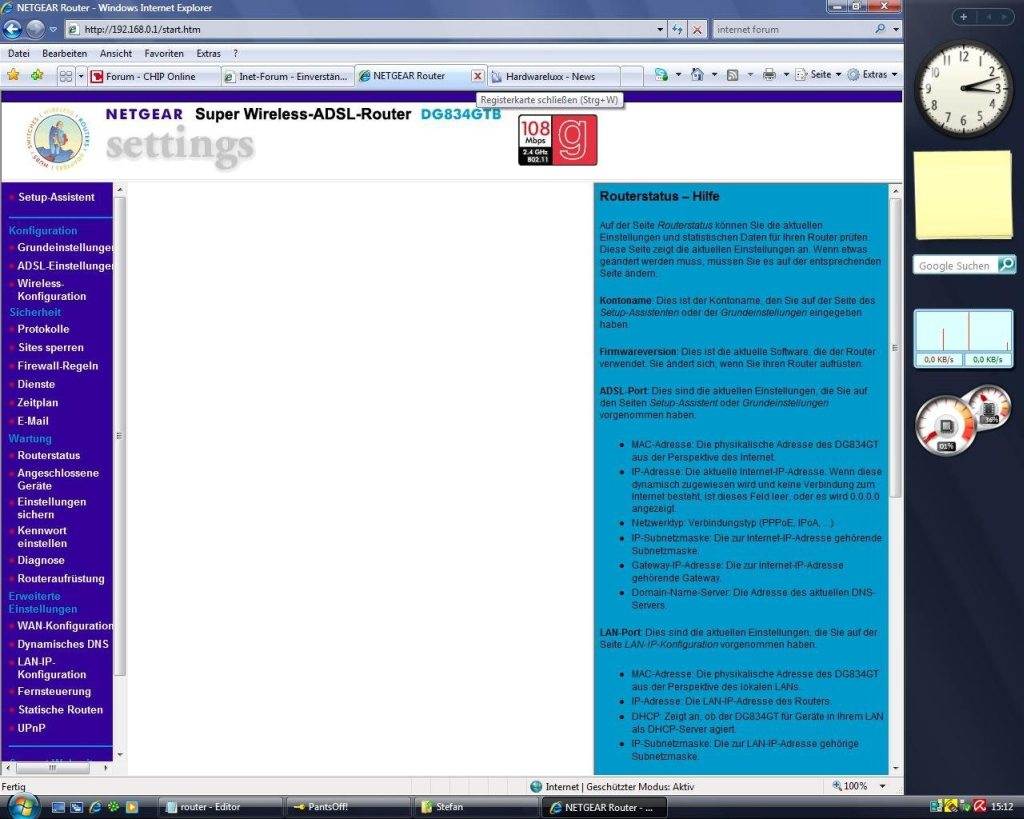This screenshot has height=819, width=1024.
Task: Open the Print dropdown arrow
Action: click(786, 74)
